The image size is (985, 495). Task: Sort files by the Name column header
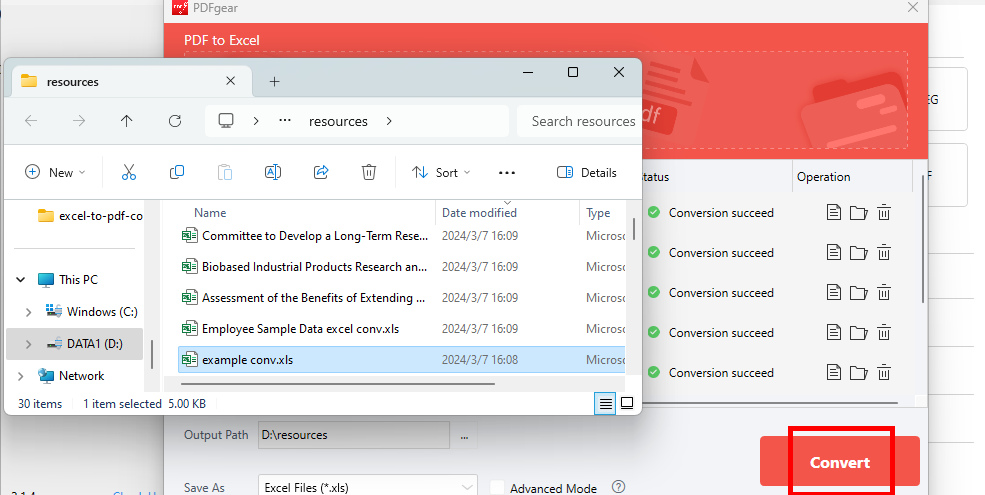pyautogui.click(x=210, y=212)
